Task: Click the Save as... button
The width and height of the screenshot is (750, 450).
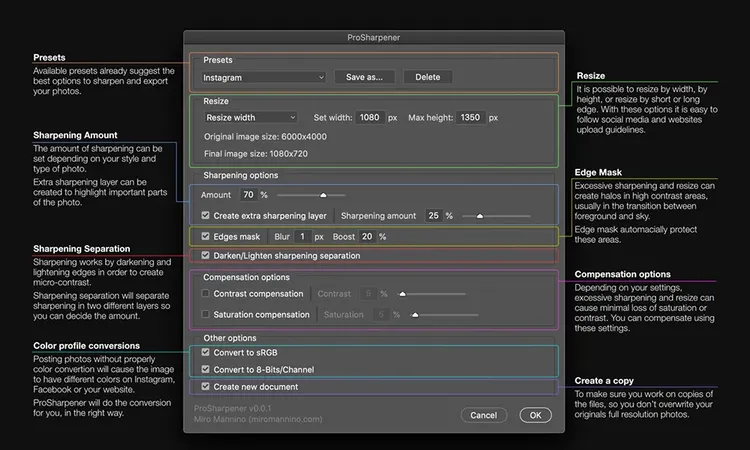Action: pyautogui.click(x=365, y=77)
